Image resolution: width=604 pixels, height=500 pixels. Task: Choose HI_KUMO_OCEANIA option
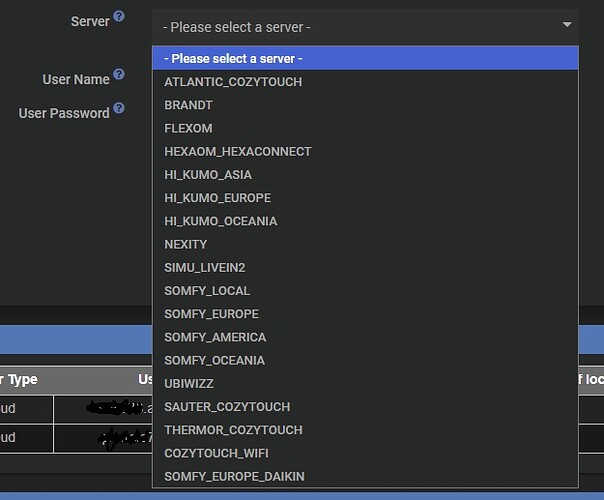tap(365, 221)
